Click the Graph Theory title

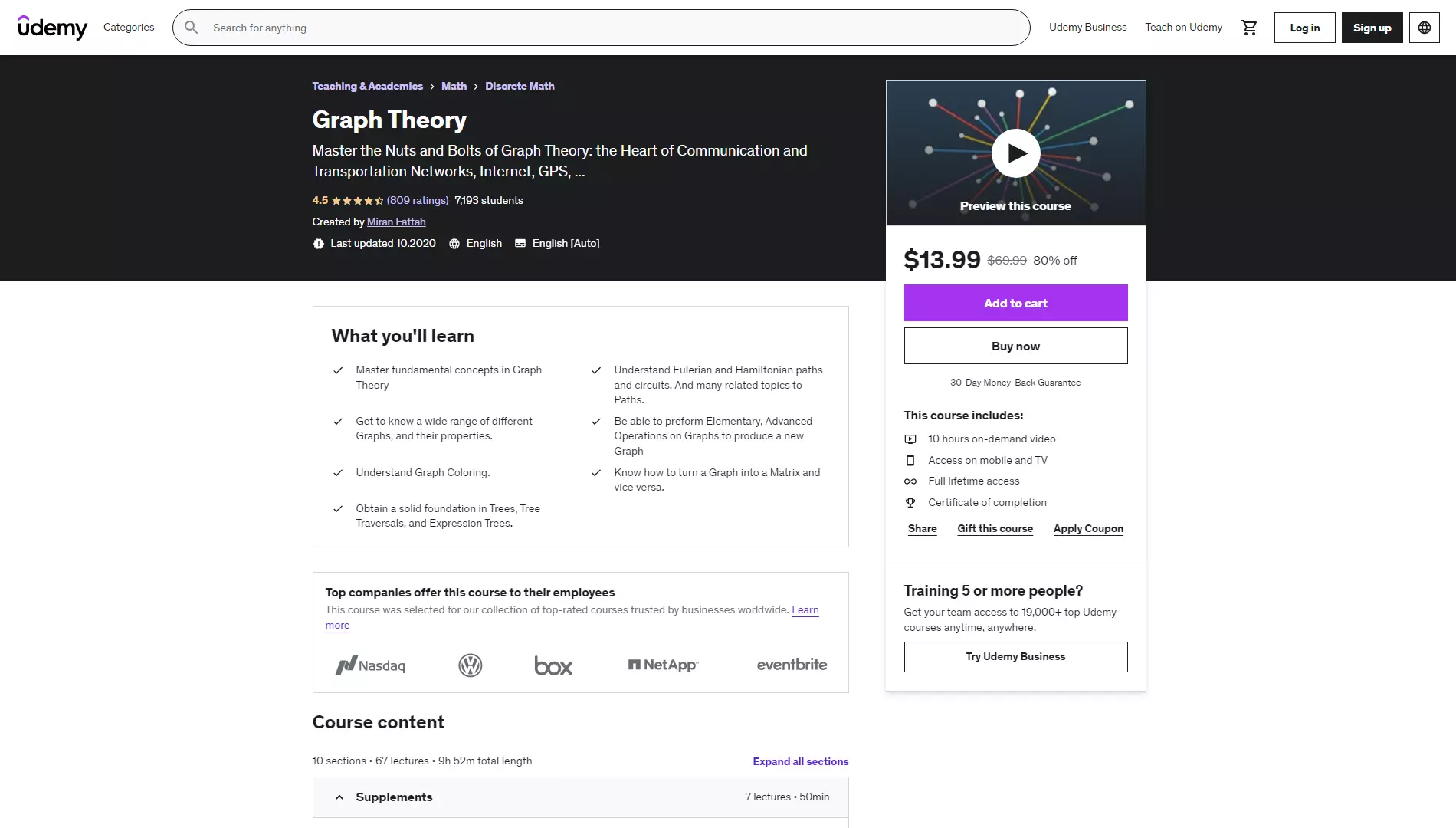(x=389, y=120)
